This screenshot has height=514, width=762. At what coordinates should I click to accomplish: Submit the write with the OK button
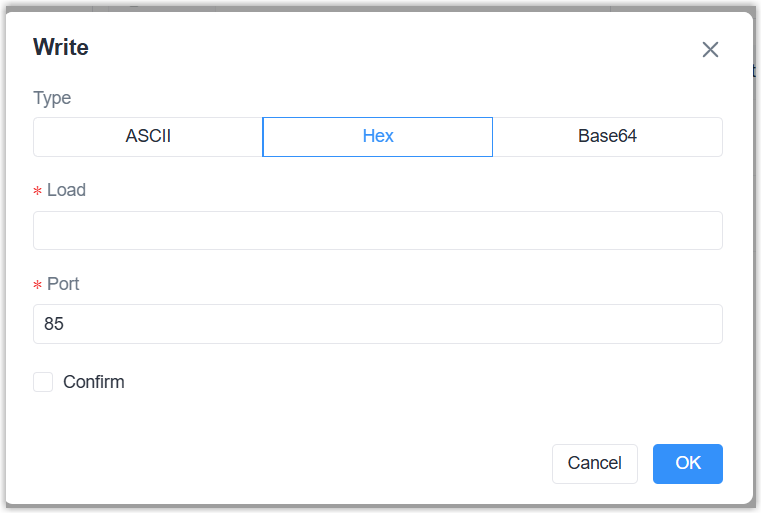point(687,464)
